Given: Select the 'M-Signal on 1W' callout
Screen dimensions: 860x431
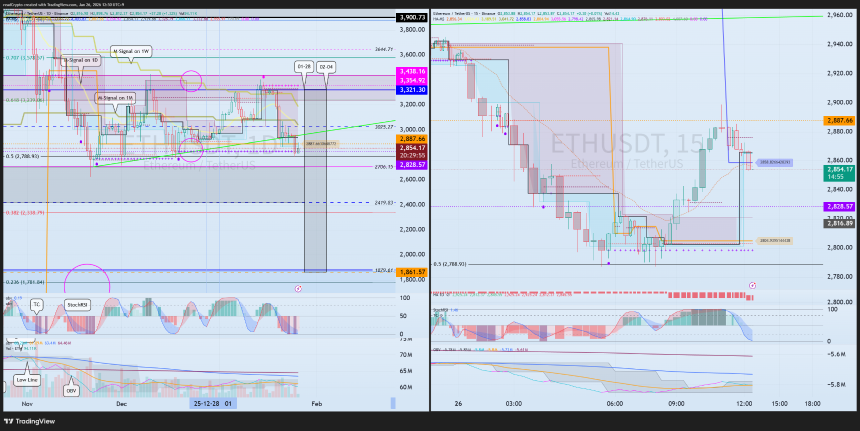Looking at the screenshot, I should click(131, 52).
